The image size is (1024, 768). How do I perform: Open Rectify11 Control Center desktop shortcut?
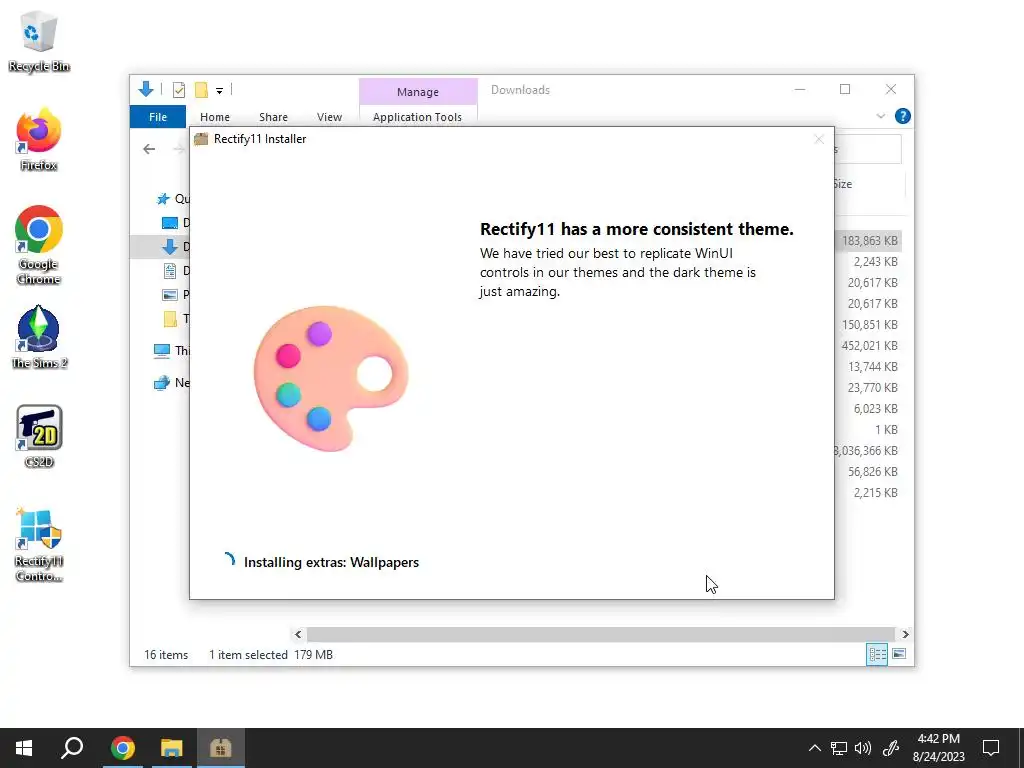click(39, 544)
